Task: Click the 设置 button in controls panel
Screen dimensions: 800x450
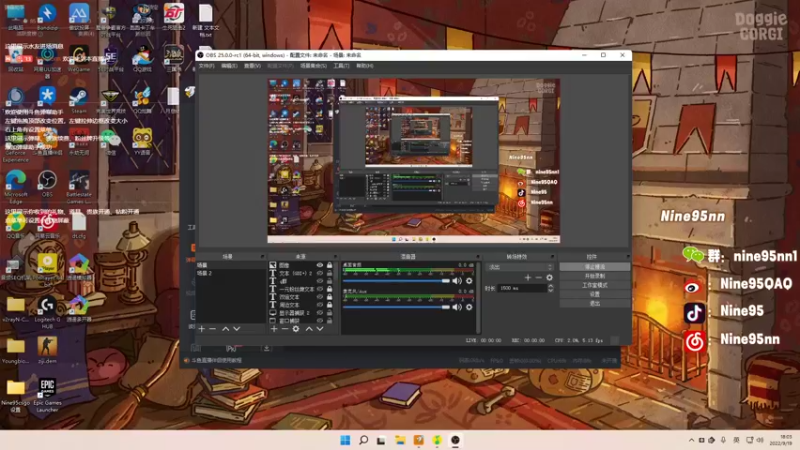Action: click(594, 294)
